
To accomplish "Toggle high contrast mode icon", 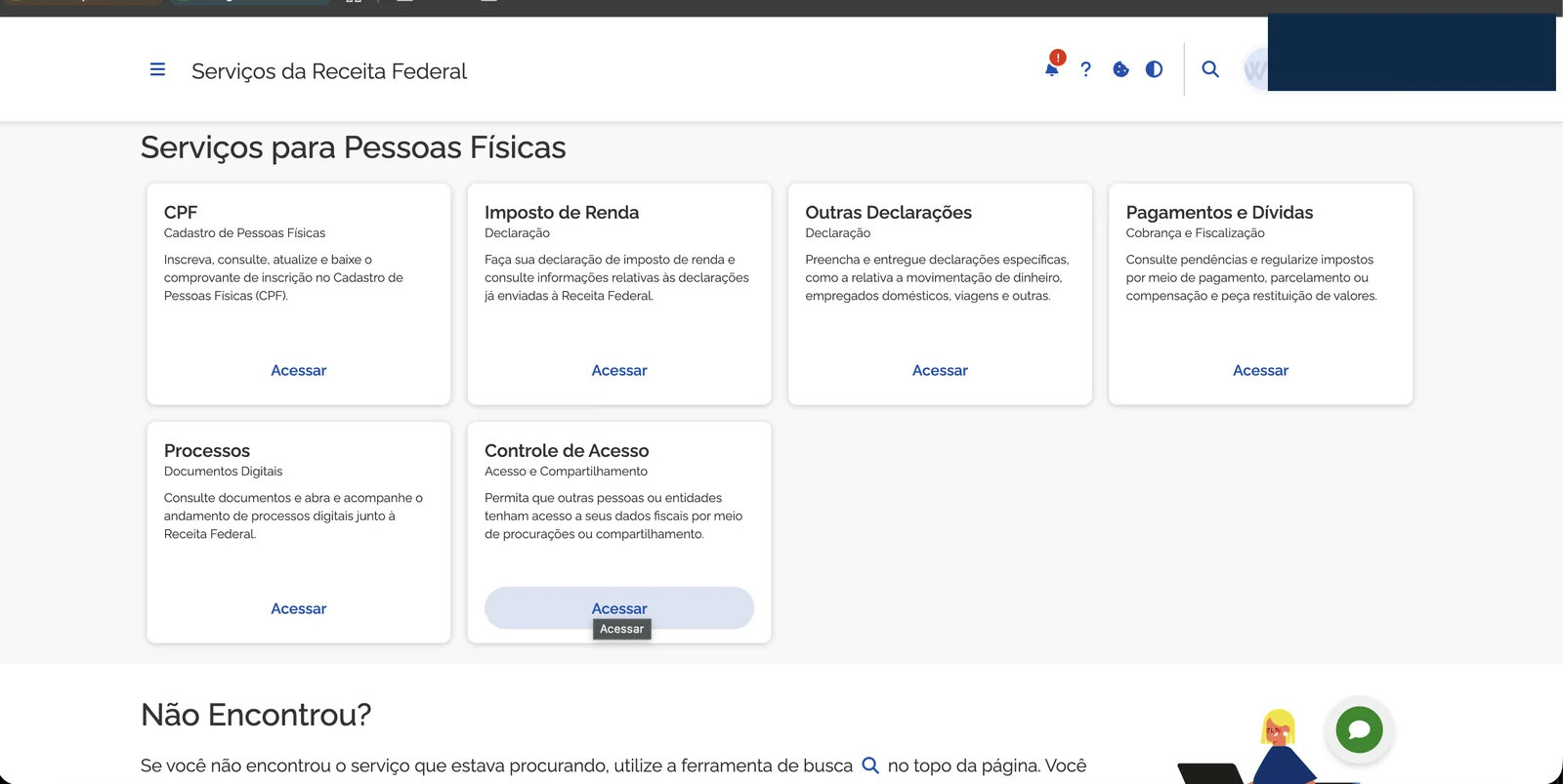I will [1154, 69].
